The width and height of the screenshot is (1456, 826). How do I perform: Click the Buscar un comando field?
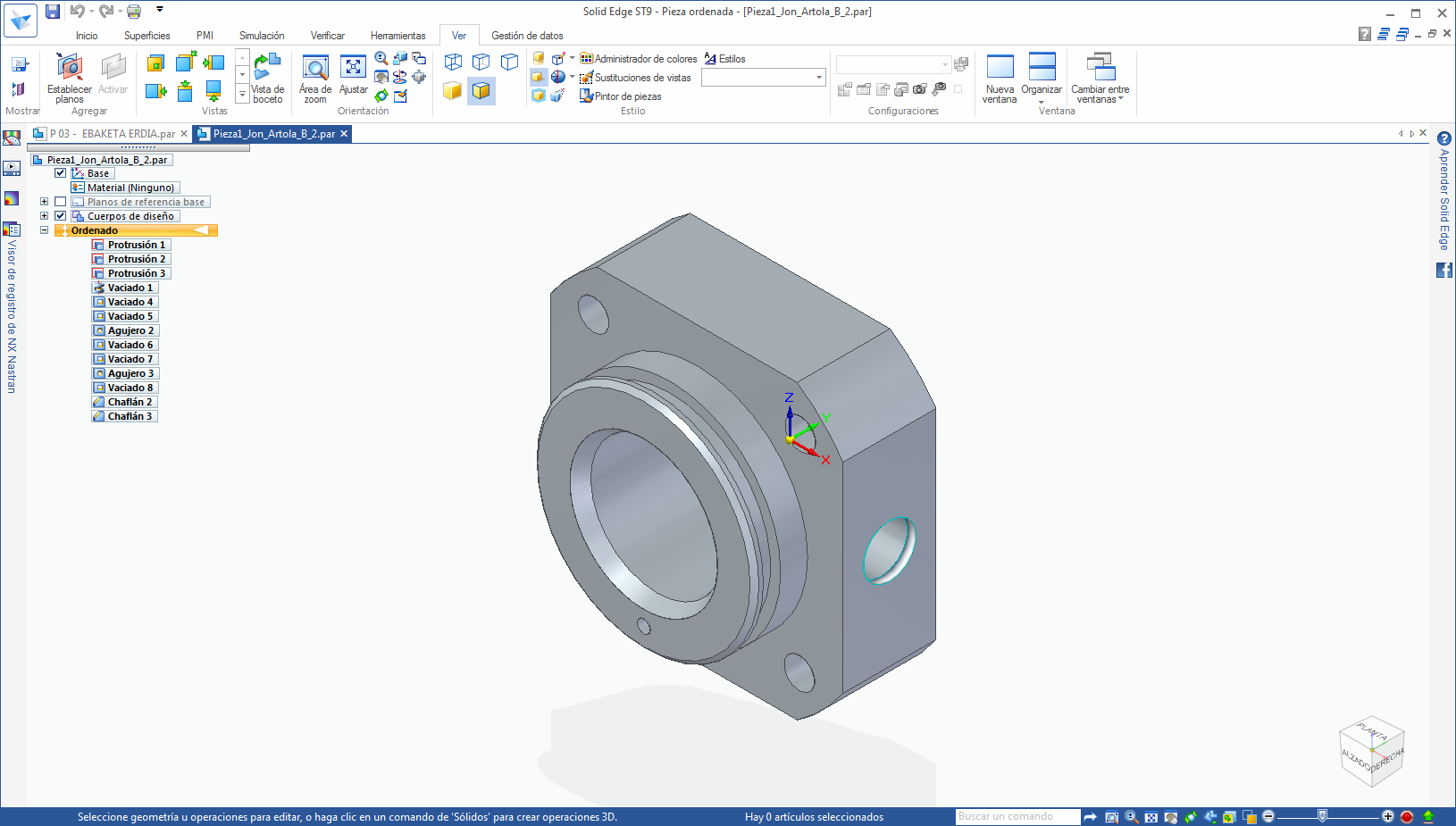pyautogui.click(x=1017, y=816)
